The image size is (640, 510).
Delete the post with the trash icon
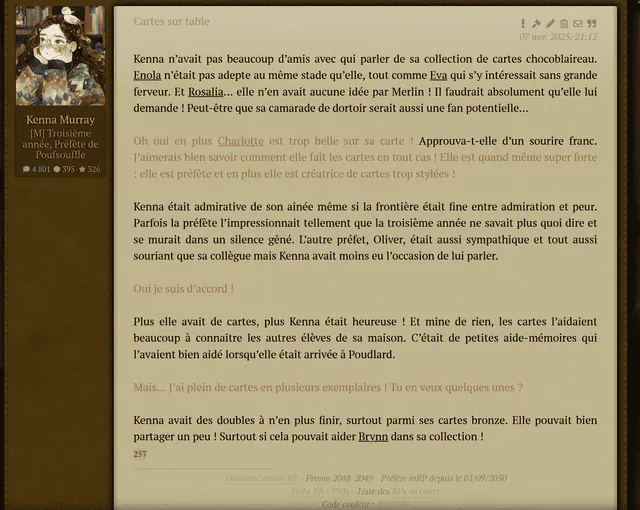(564, 24)
